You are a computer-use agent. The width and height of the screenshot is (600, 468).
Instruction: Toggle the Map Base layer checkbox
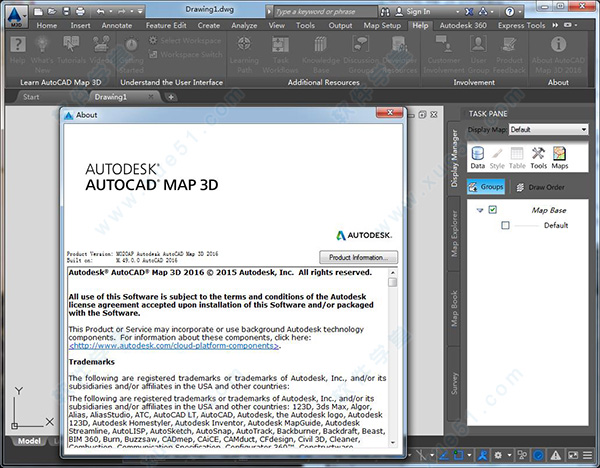[492, 210]
